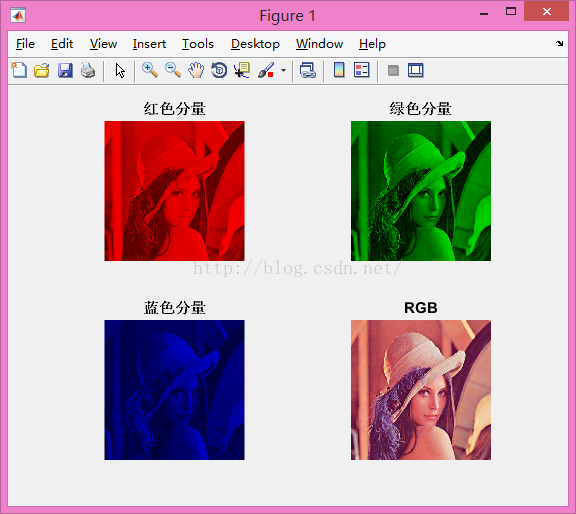The height and width of the screenshot is (514, 576).
Task: Activate the Zoom In magnifier tool
Action: point(150,70)
